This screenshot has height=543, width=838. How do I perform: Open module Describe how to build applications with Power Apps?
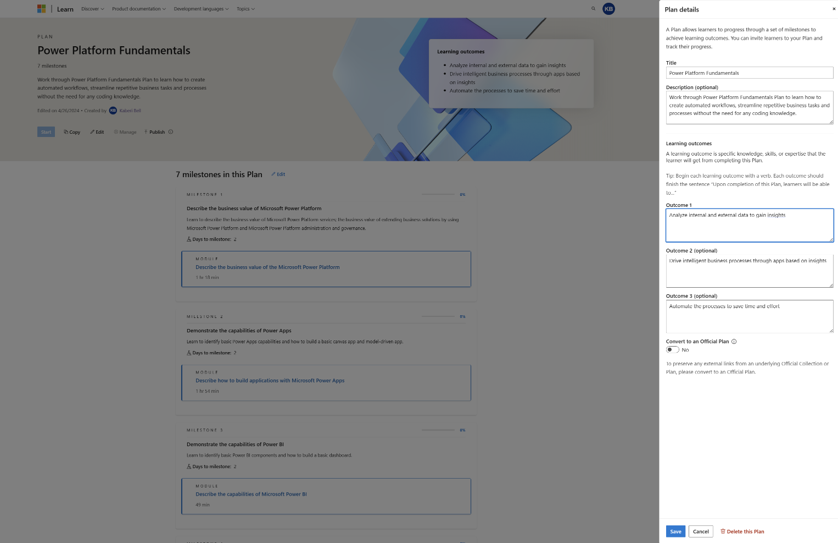coord(270,381)
